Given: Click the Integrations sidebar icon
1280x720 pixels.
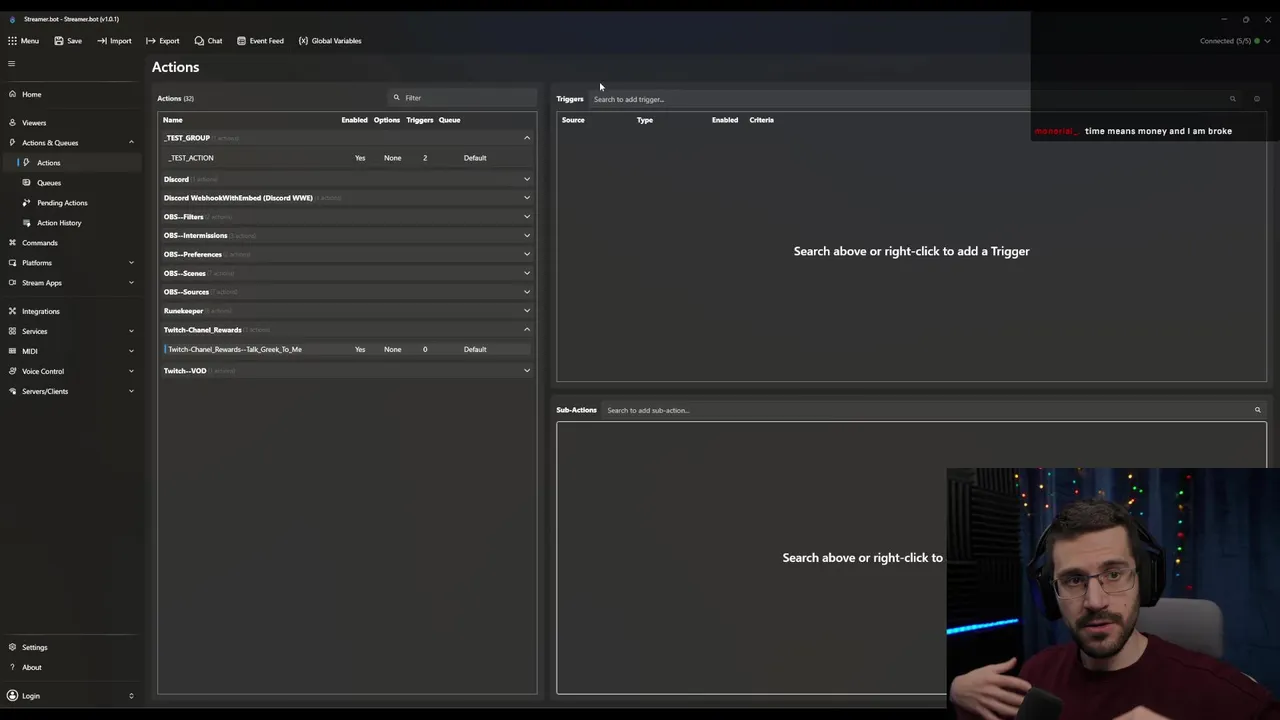Looking at the screenshot, I should tap(12, 311).
